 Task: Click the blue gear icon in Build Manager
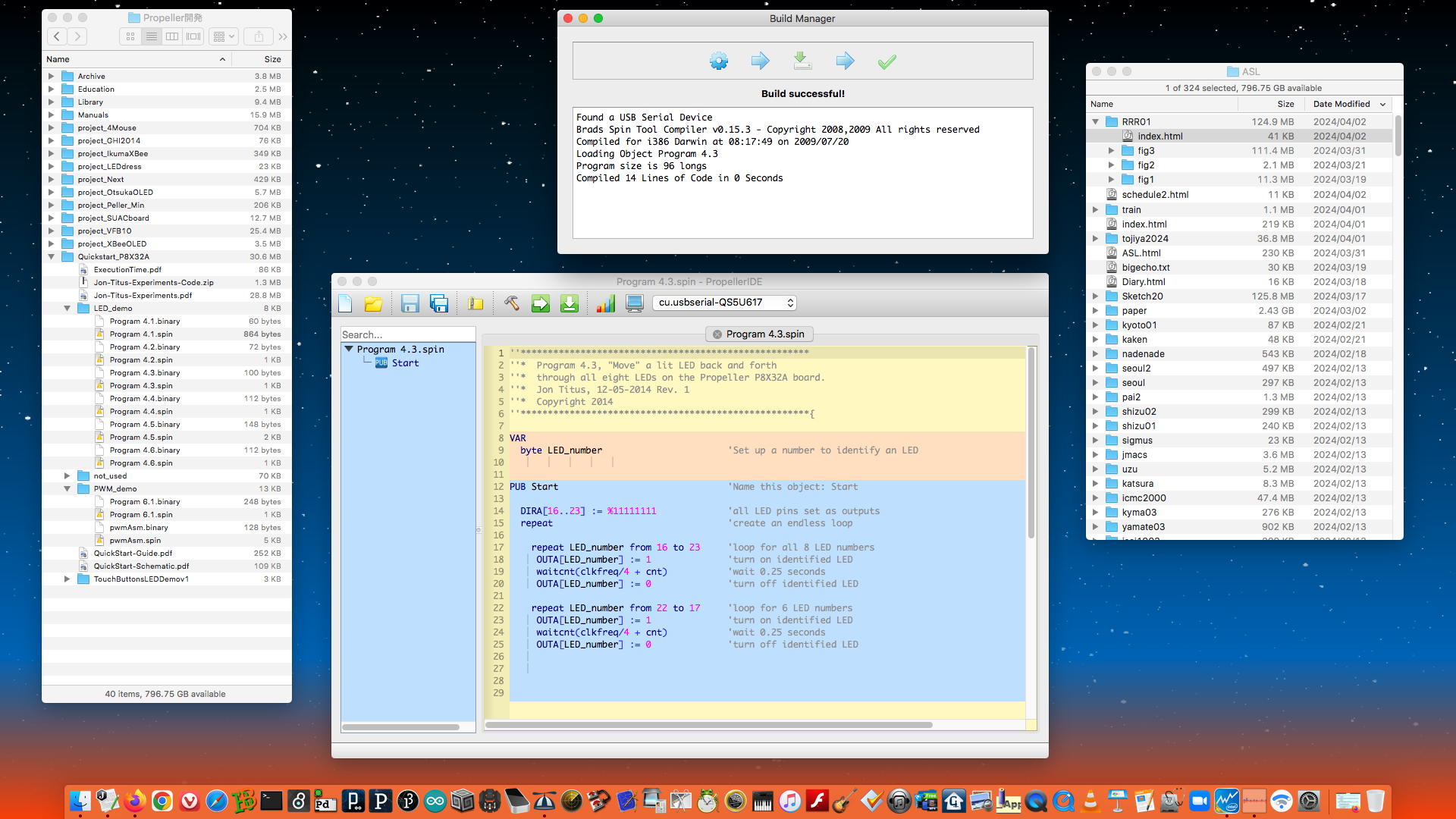718,61
